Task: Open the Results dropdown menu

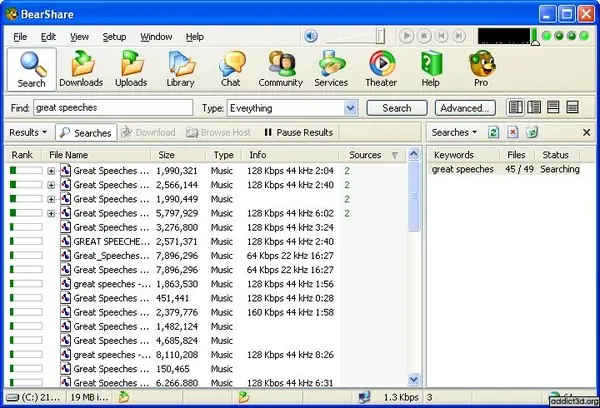Action: (28, 132)
